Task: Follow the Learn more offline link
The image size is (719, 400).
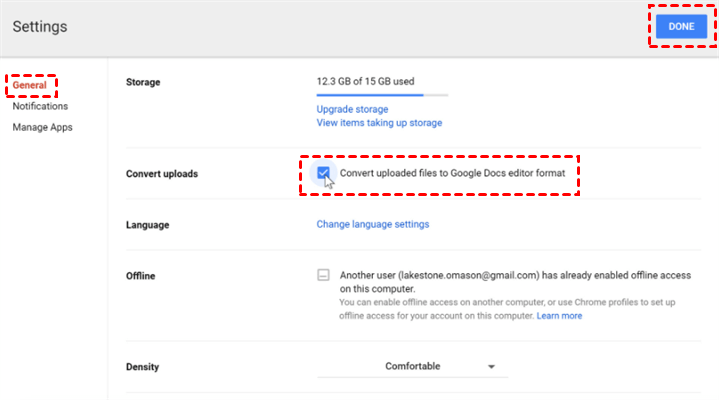Action: point(559,316)
